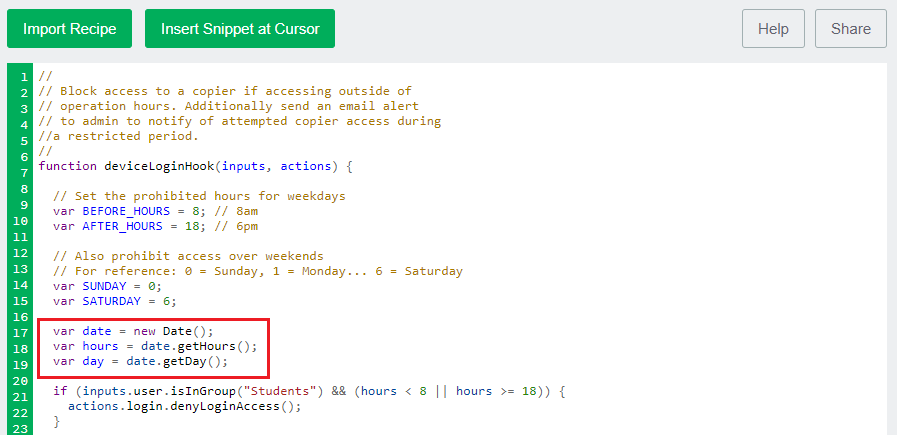The image size is (897, 435).
Task: Click the 'var SUNDAY = 0;' line
Action: coord(108,286)
